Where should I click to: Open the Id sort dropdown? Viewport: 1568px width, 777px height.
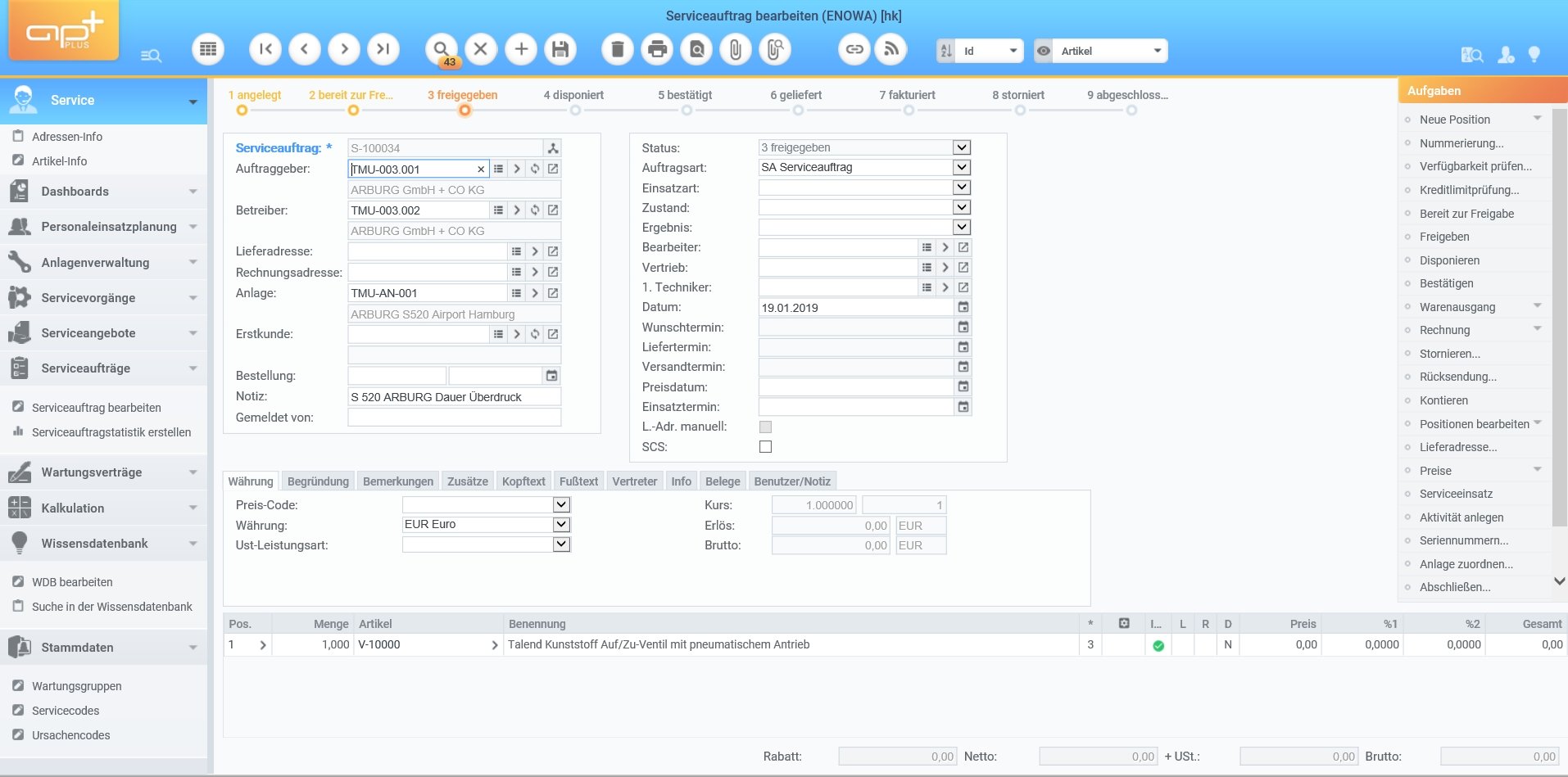(x=1013, y=51)
